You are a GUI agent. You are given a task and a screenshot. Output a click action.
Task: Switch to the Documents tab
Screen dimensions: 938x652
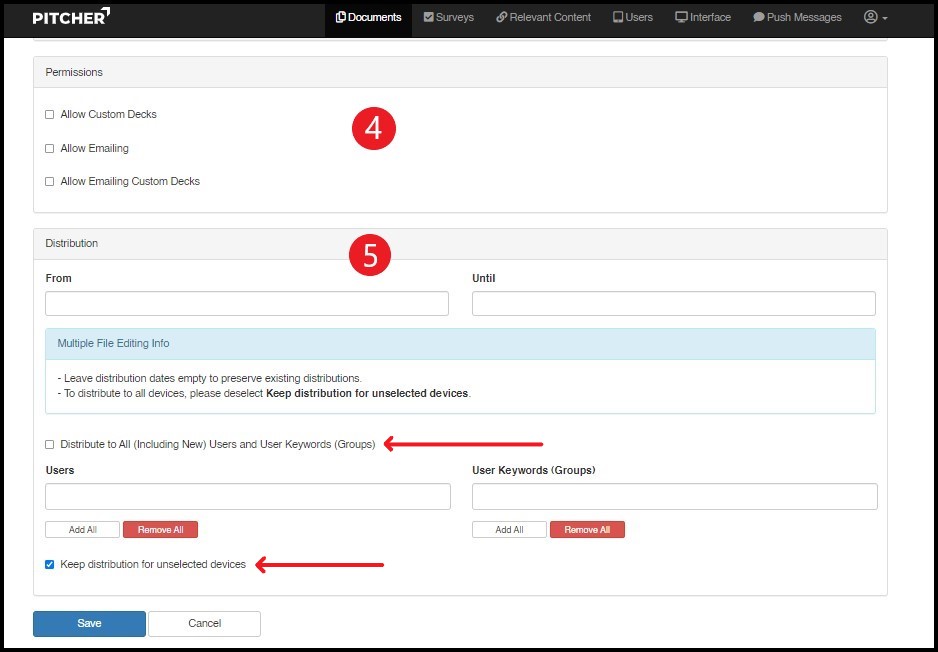tap(368, 17)
